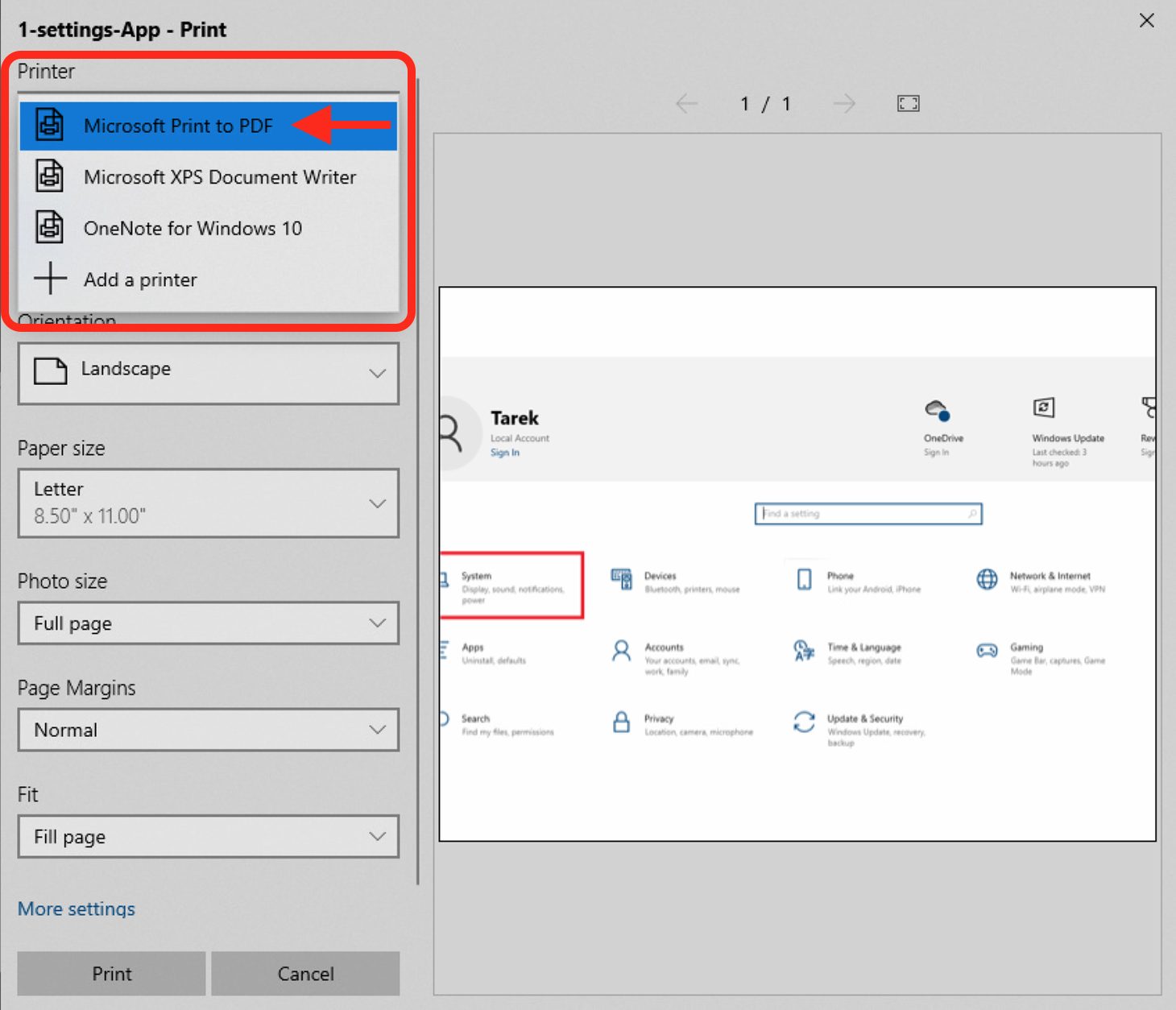Click the plus icon for Add a printer

pos(50,279)
